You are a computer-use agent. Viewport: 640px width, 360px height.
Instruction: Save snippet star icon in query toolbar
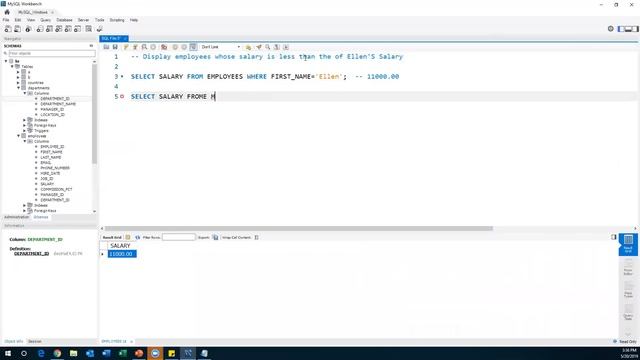248,47
